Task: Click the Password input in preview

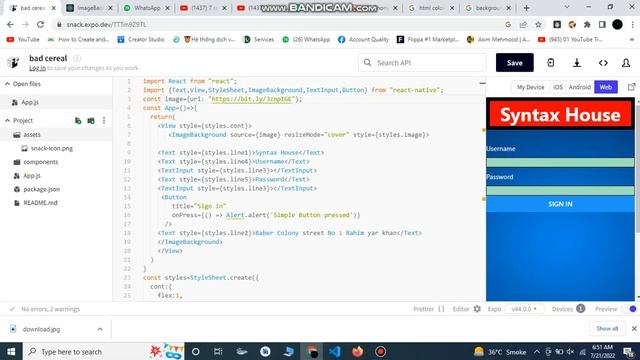Action: click(560, 190)
